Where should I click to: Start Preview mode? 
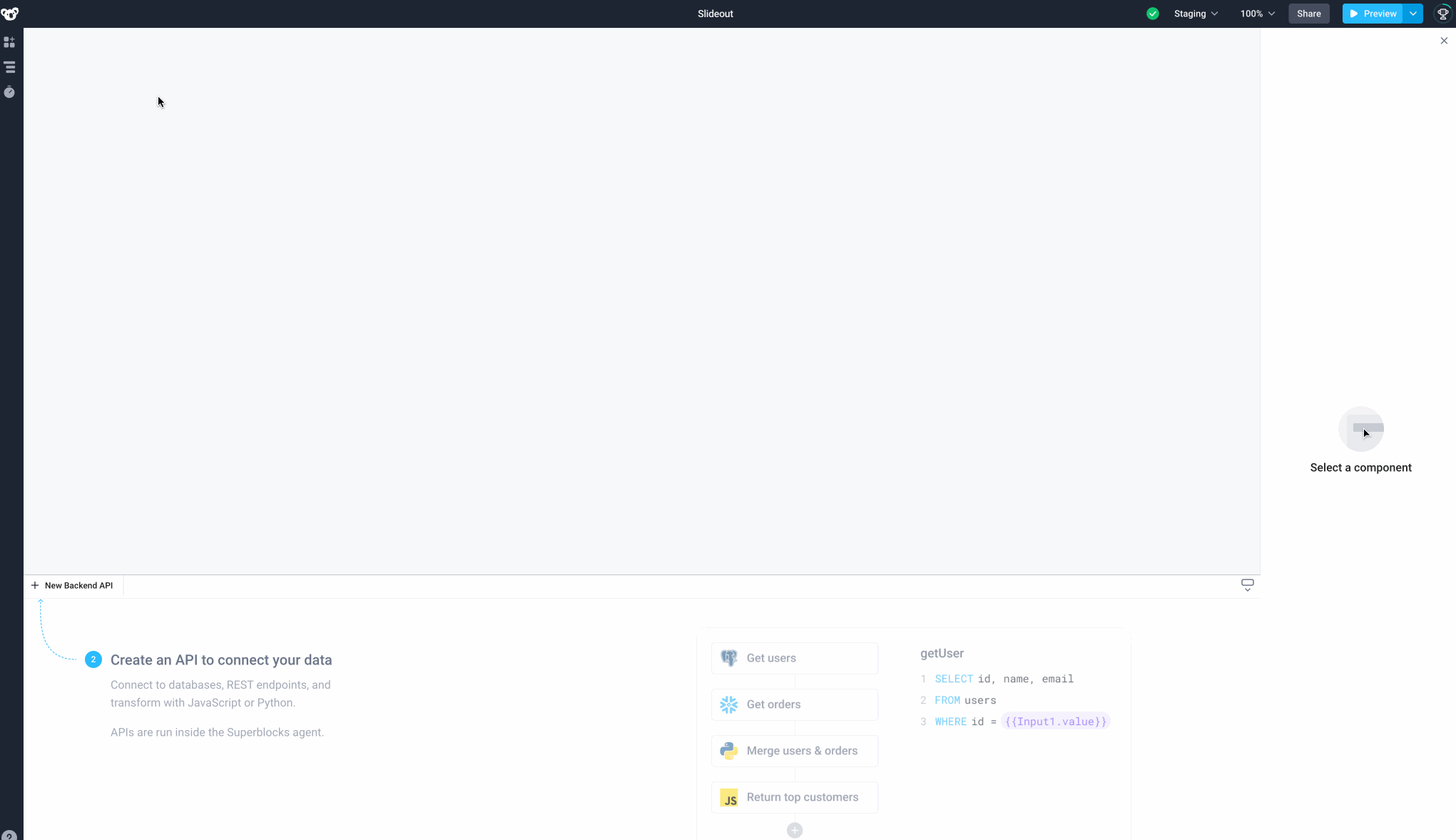(x=1373, y=14)
